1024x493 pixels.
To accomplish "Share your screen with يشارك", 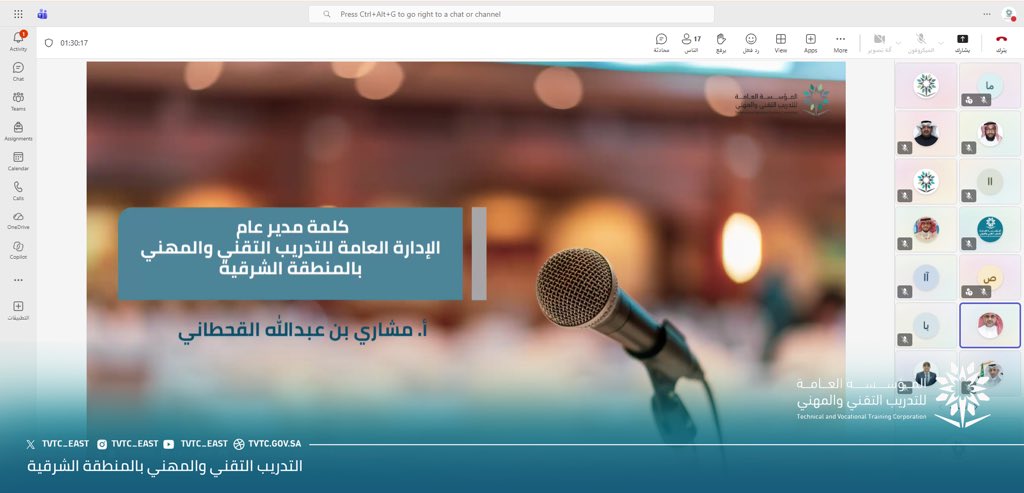I will (962, 43).
